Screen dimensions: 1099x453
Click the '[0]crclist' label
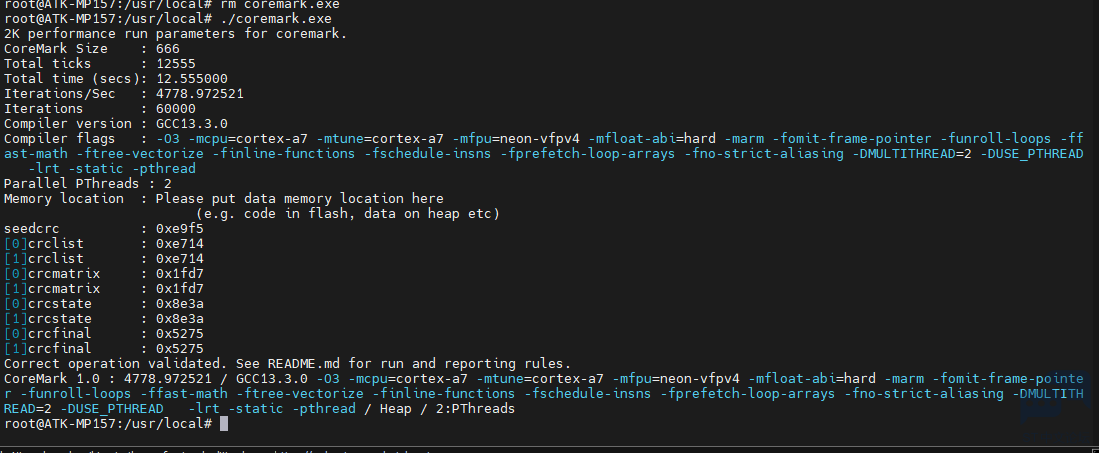(44, 243)
